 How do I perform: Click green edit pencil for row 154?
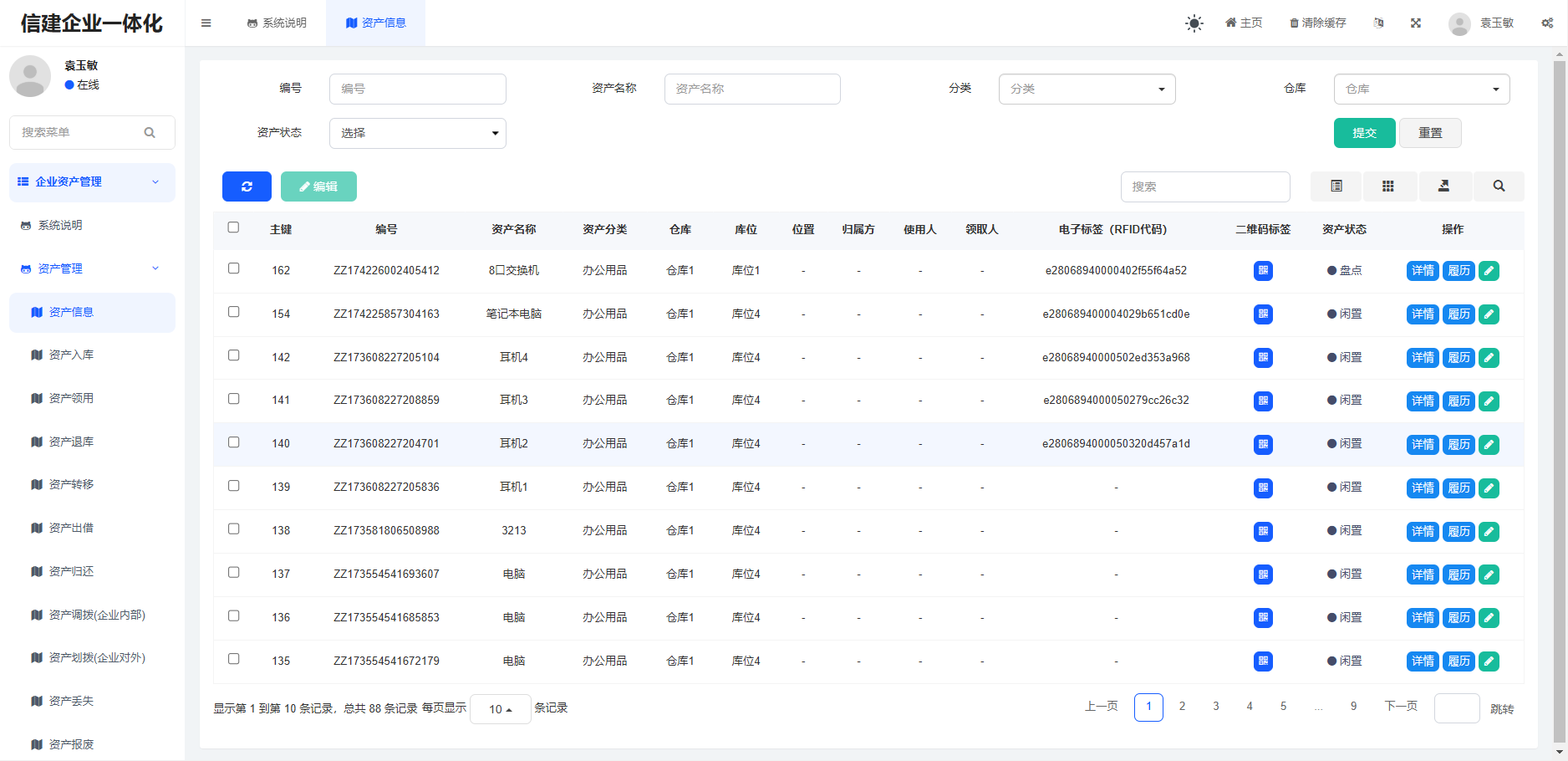point(1489,314)
